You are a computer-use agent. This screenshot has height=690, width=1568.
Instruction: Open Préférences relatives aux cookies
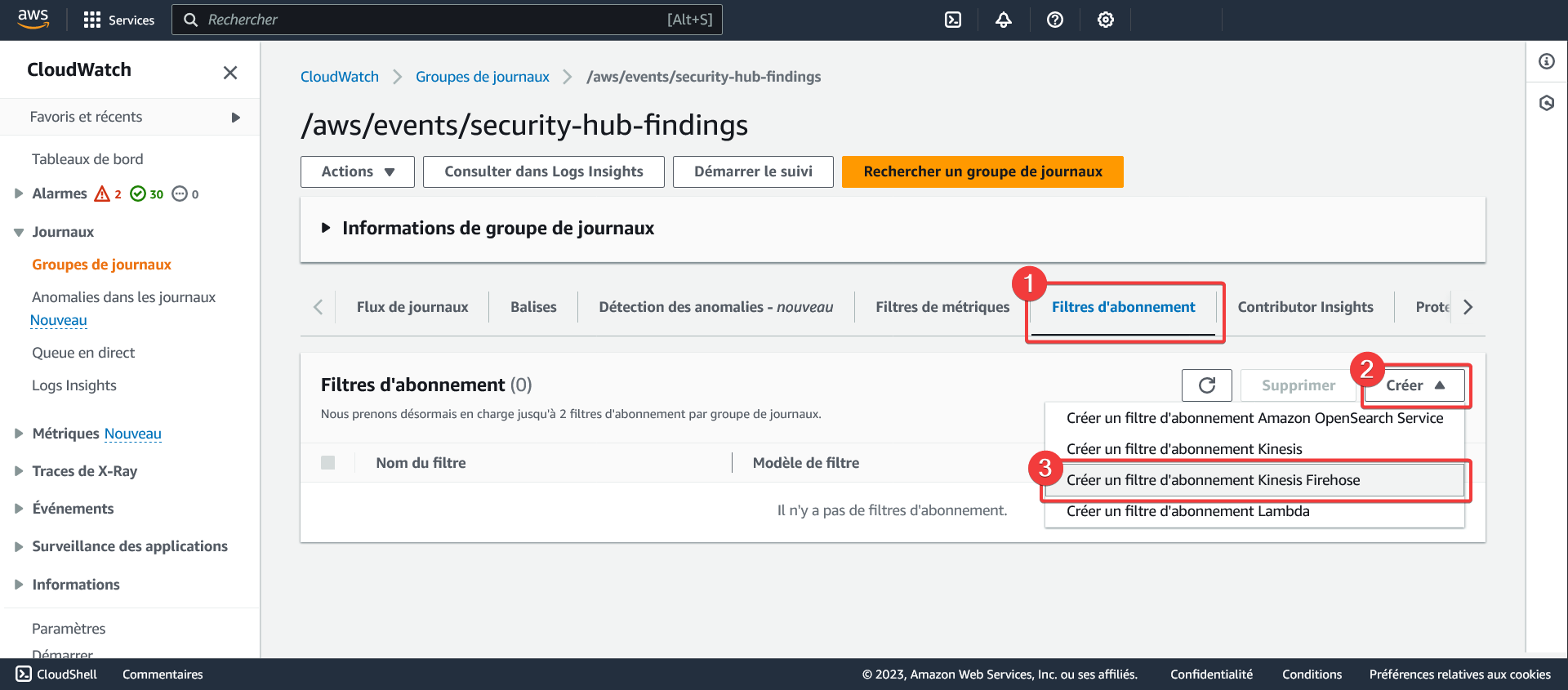click(x=1459, y=674)
